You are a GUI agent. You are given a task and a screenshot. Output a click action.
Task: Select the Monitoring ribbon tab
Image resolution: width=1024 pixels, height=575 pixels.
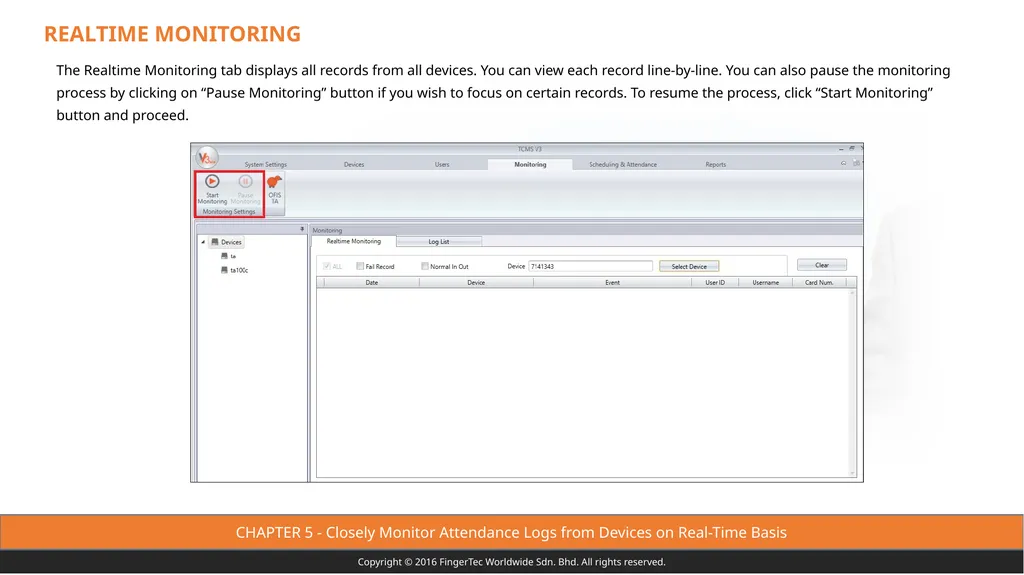click(530, 165)
